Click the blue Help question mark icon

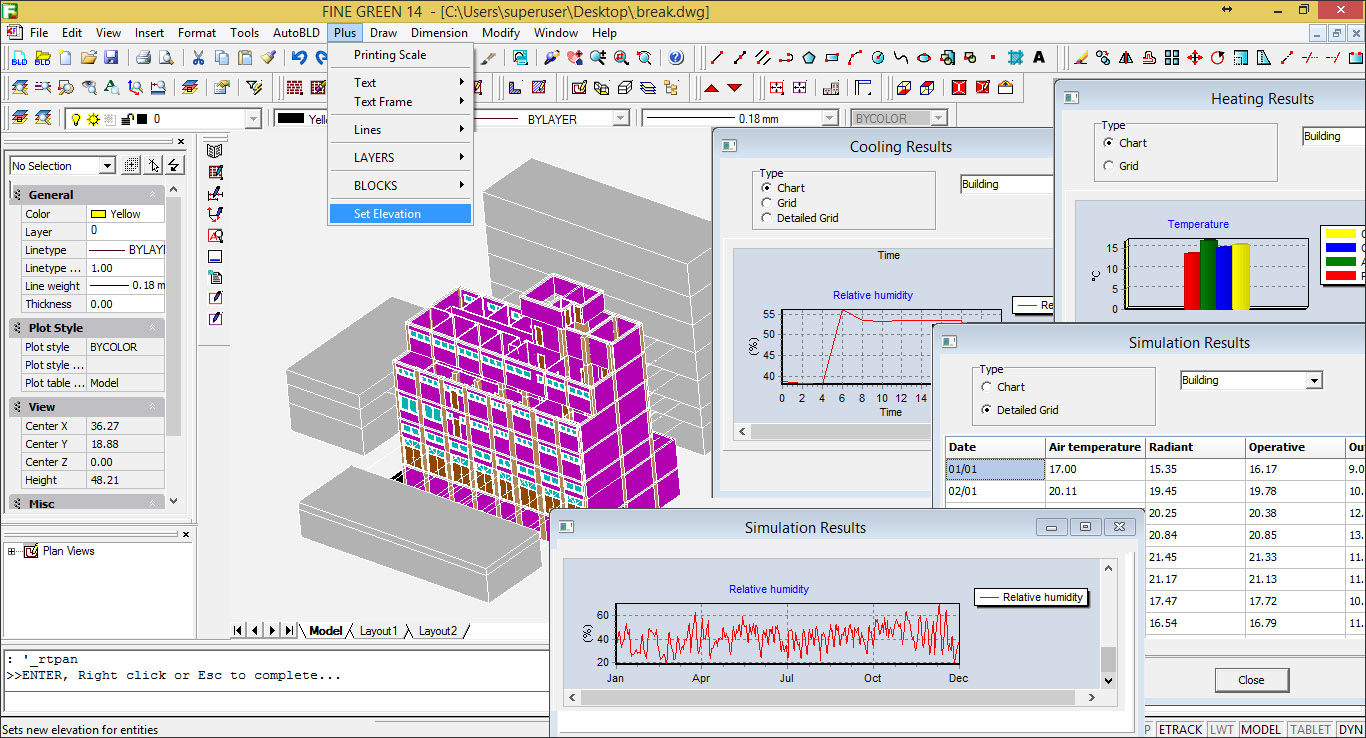[676, 57]
